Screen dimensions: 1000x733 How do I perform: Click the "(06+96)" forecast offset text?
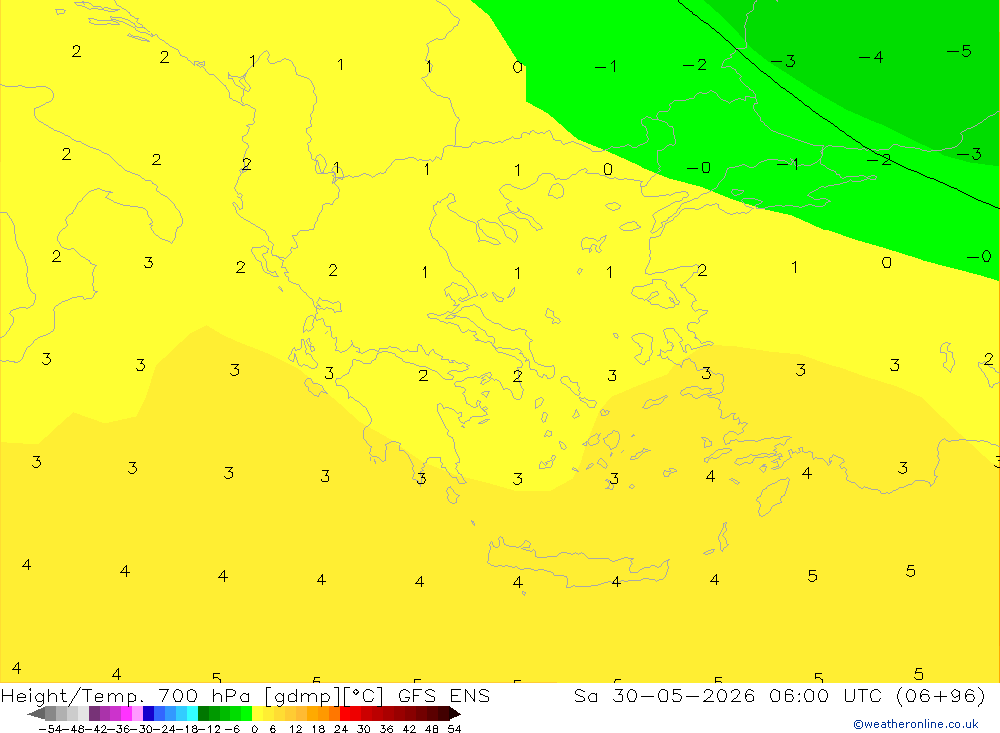tap(941, 696)
